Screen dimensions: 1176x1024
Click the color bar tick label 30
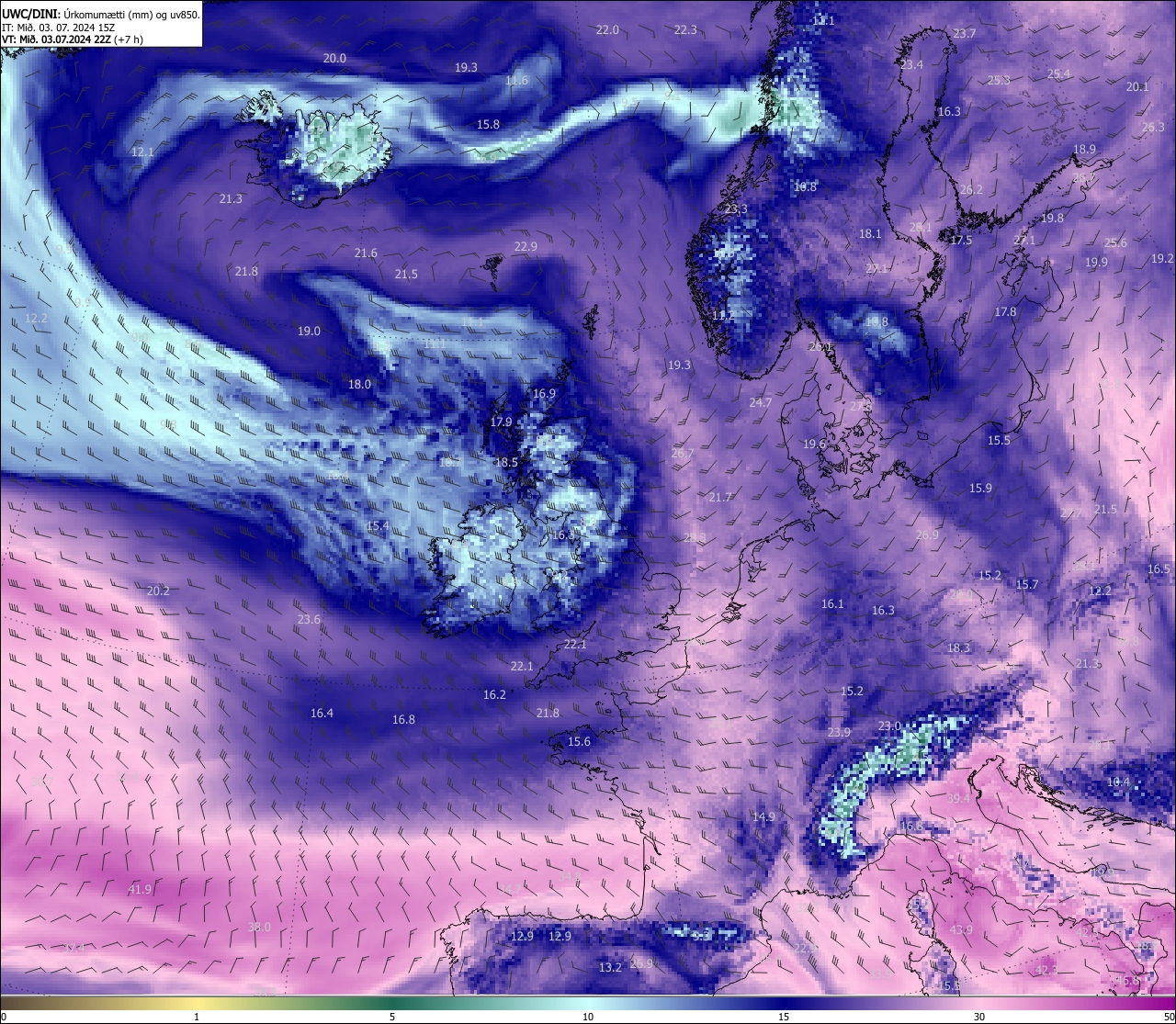click(x=979, y=1017)
